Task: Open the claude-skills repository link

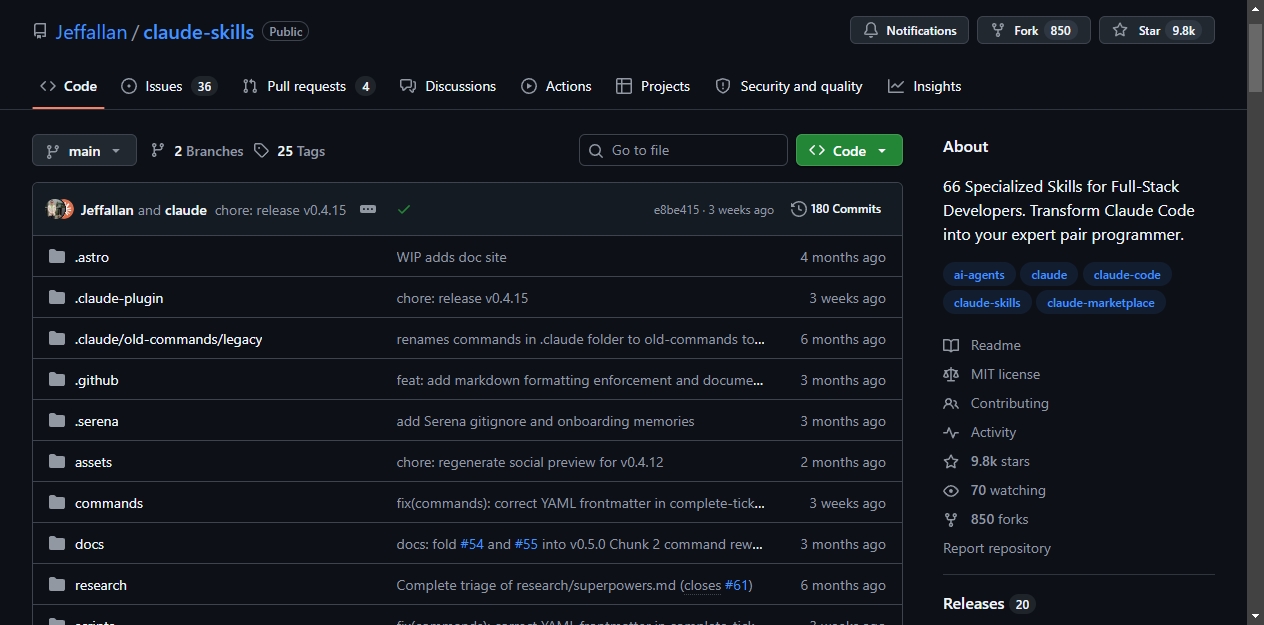Action: 198,31
